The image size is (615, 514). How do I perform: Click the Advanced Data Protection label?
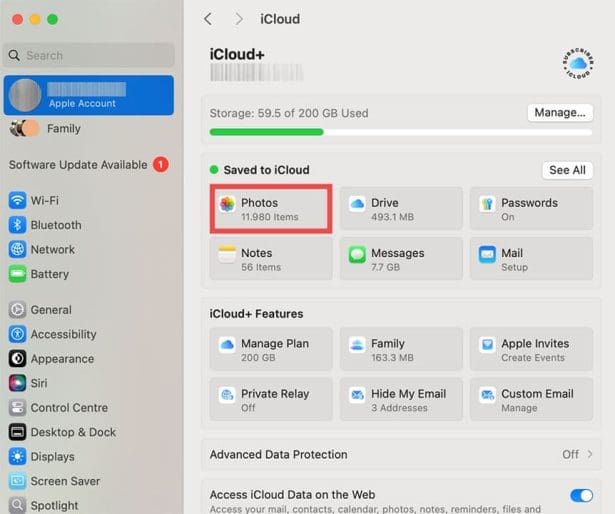click(x=278, y=454)
